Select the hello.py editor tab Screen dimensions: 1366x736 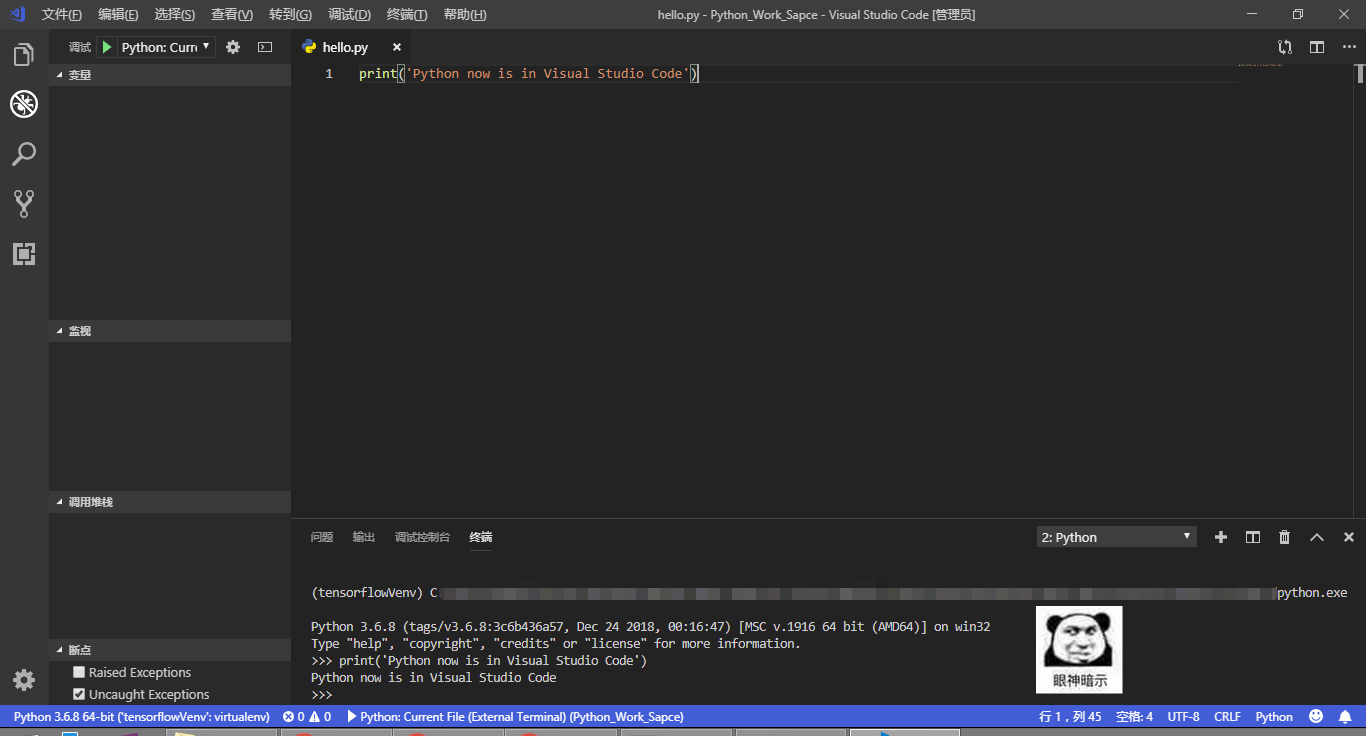352,47
